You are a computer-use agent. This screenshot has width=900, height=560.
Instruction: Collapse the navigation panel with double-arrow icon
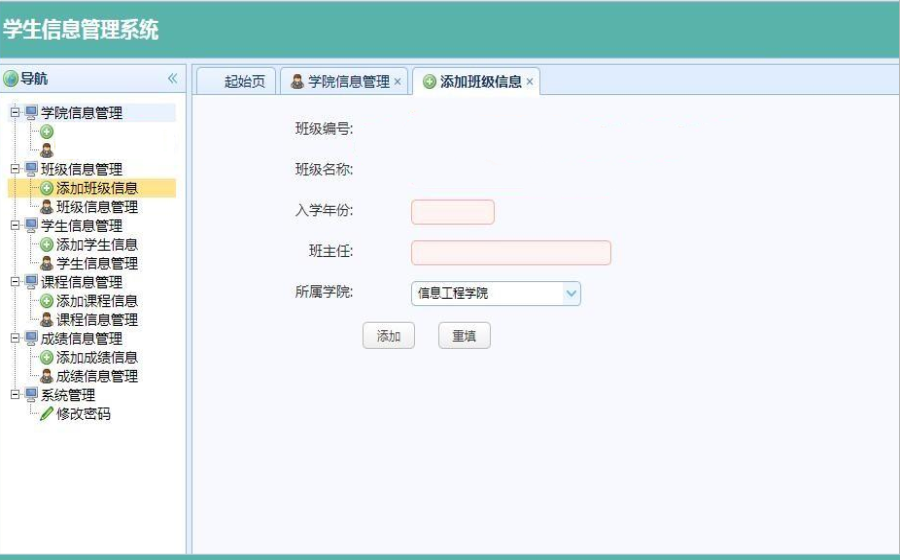point(172,78)
